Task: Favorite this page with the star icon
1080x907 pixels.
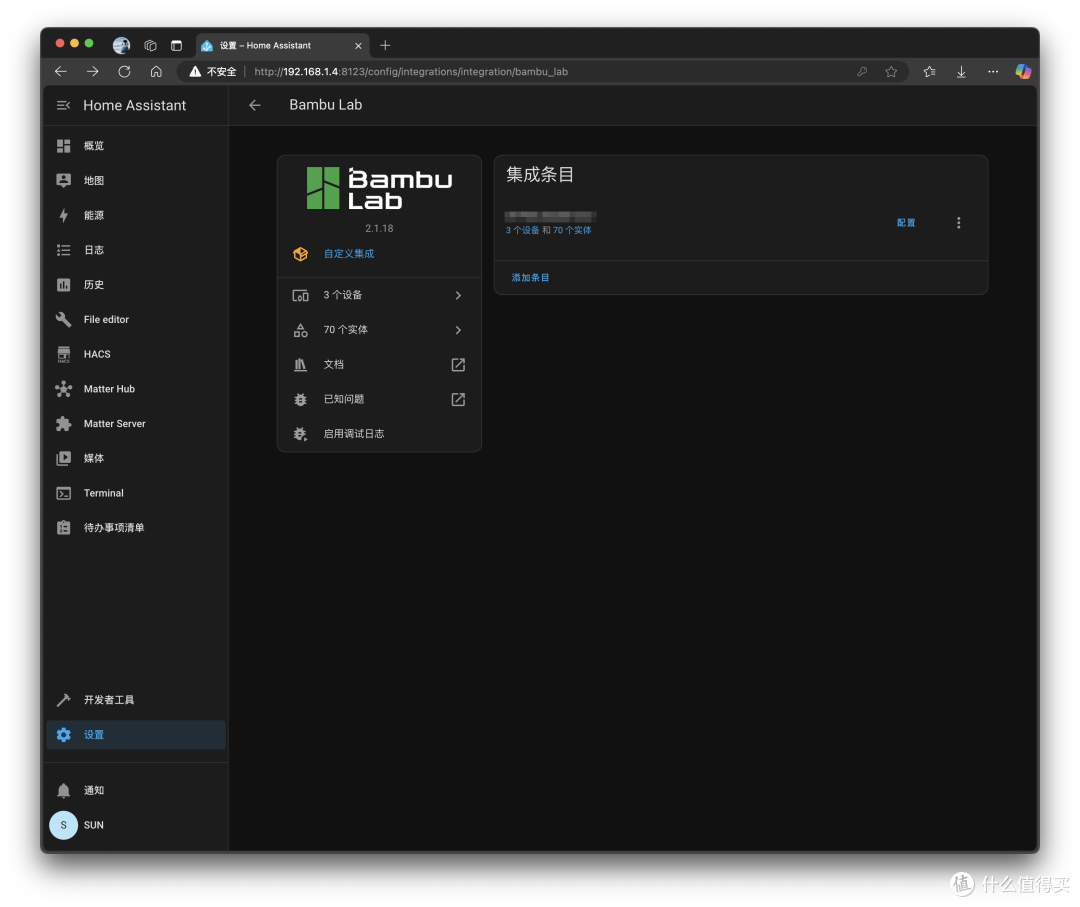Action: coord(891,72)
